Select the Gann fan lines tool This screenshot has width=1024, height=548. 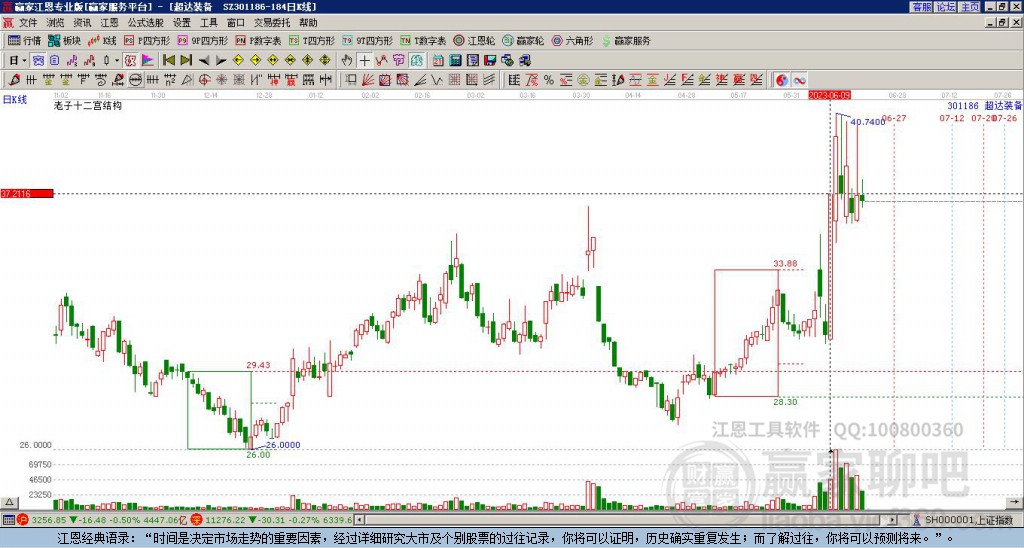click(x=368, y=80)
